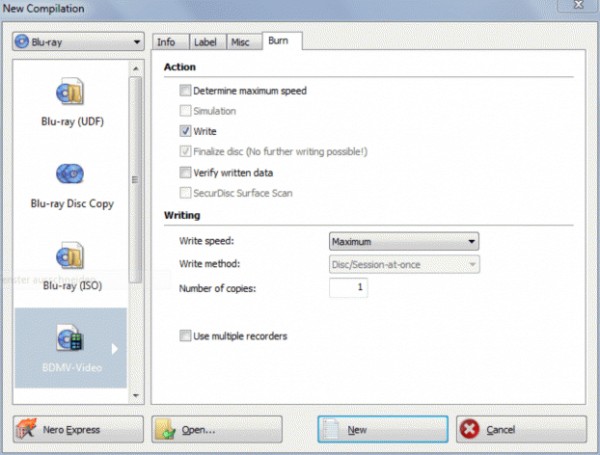Expand the Write speed Maximum dropdown
This screenshot has height=455, width=600.
[x=404, y=241]
